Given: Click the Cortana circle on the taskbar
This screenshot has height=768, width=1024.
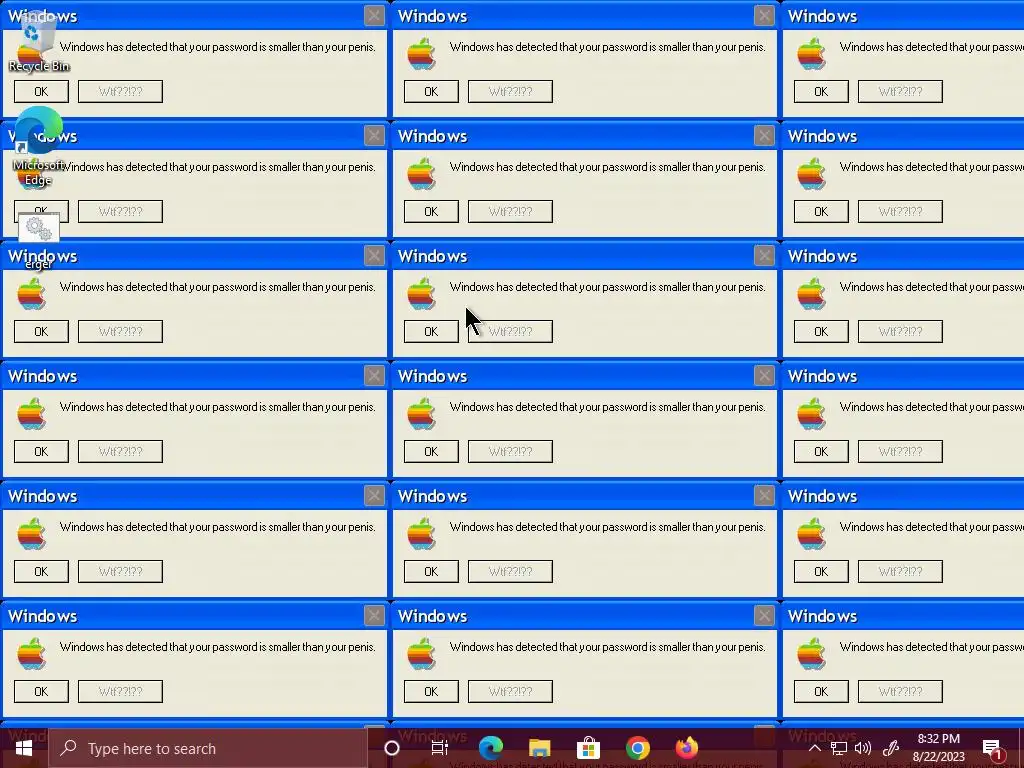Looking at the screenshot, I should 392,748.
